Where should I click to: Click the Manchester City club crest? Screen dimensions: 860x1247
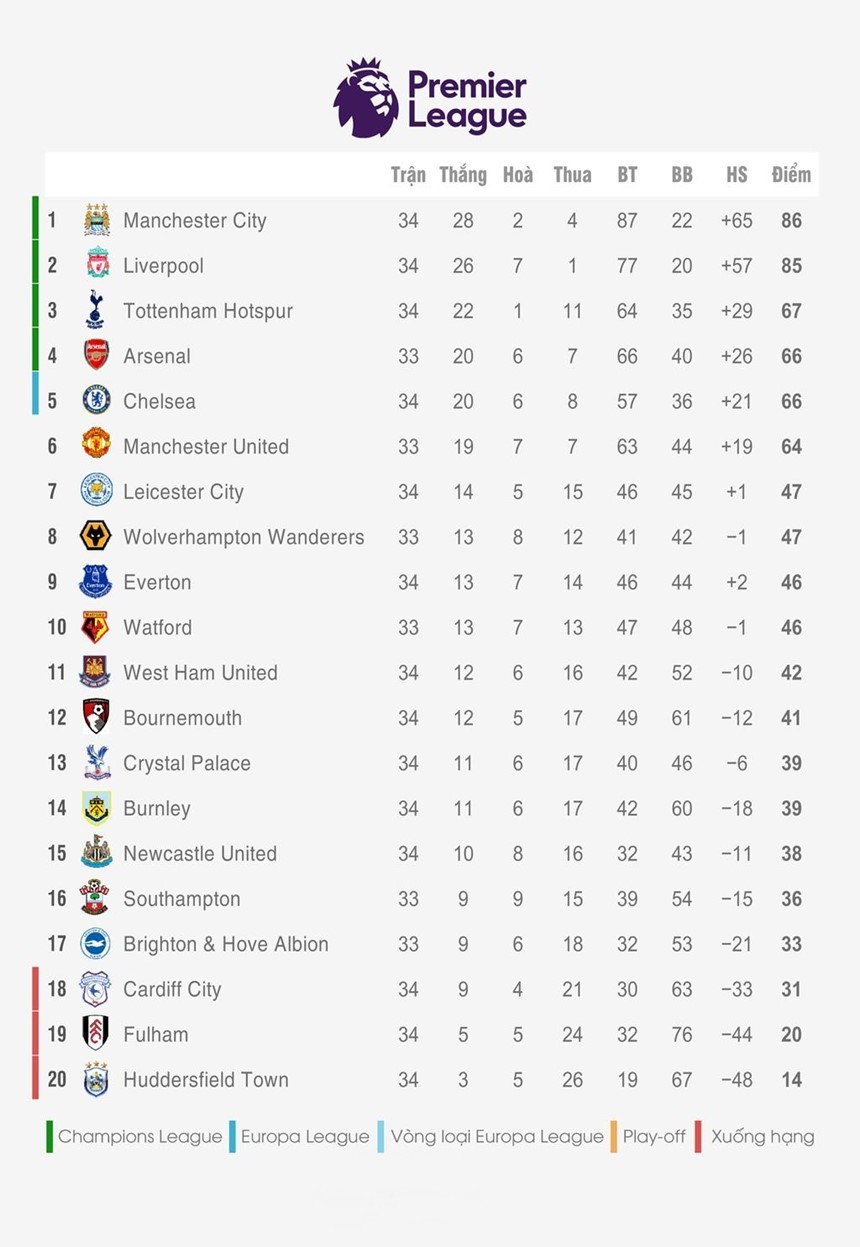(96, 221)
